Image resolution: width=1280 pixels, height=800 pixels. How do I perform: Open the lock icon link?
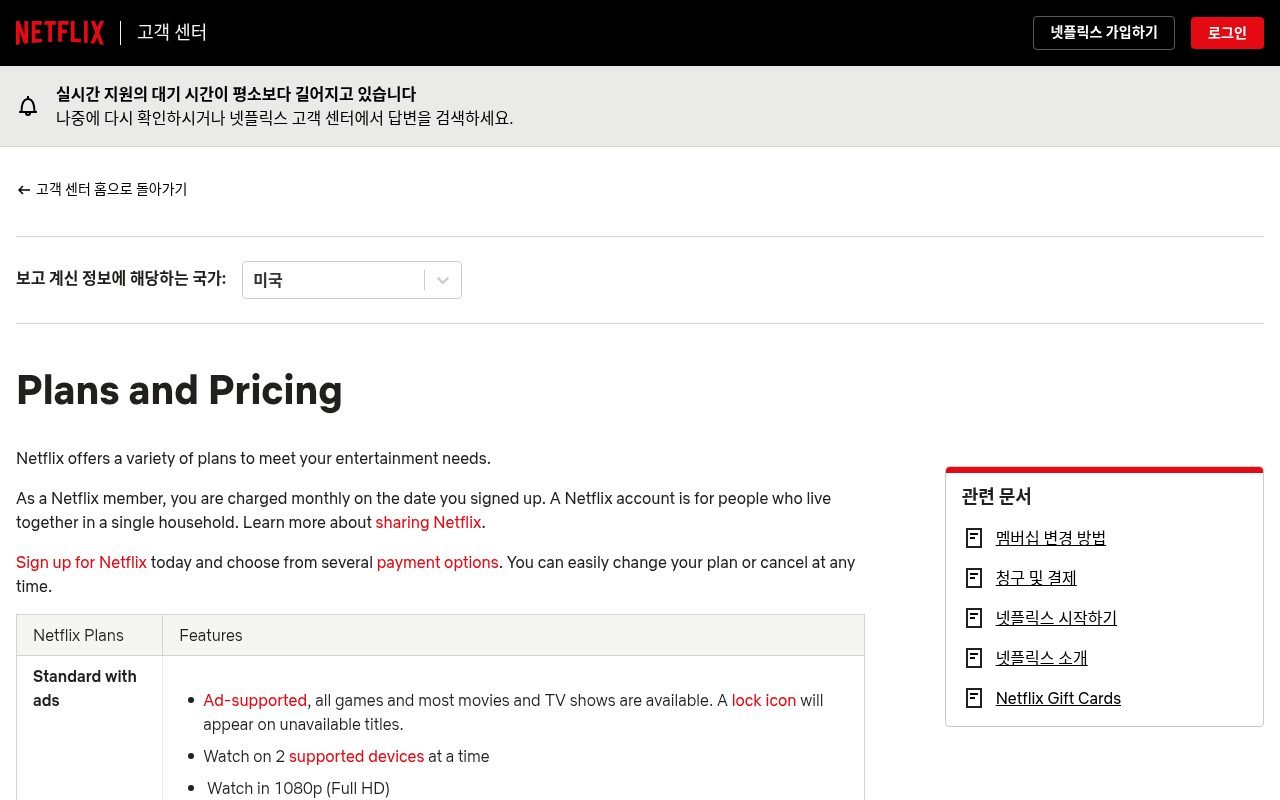coord(764,700)
